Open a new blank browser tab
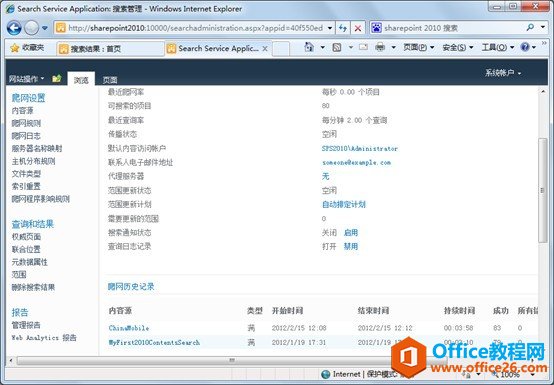 click(281, 49)
